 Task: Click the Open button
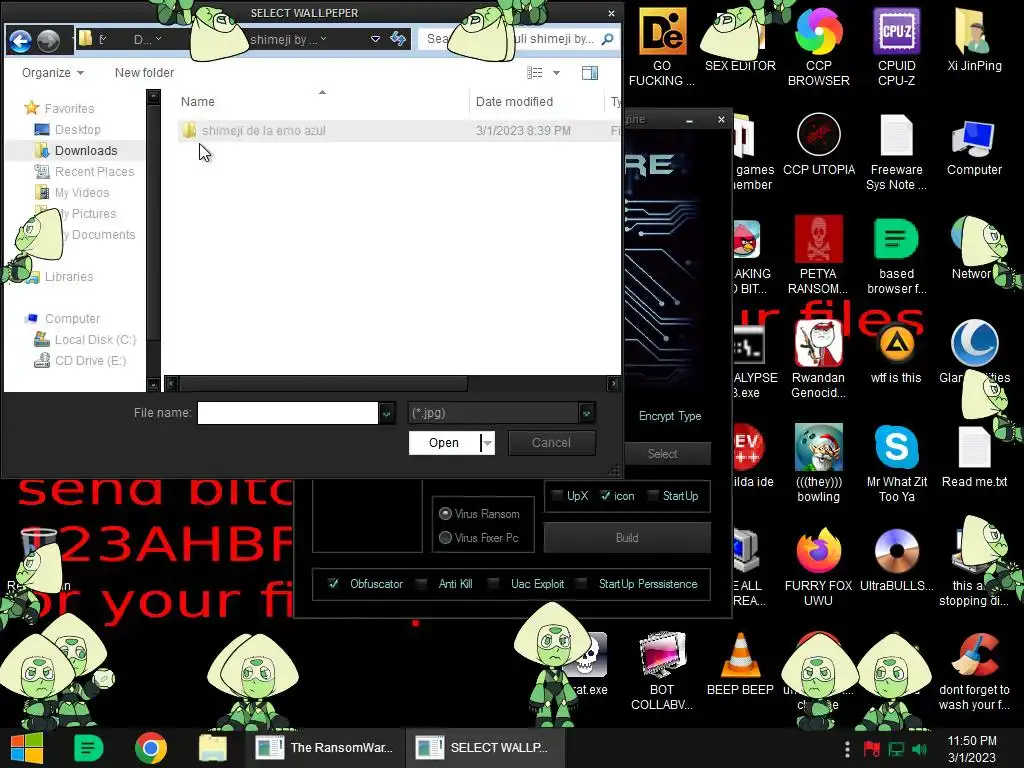click(444, 443)
